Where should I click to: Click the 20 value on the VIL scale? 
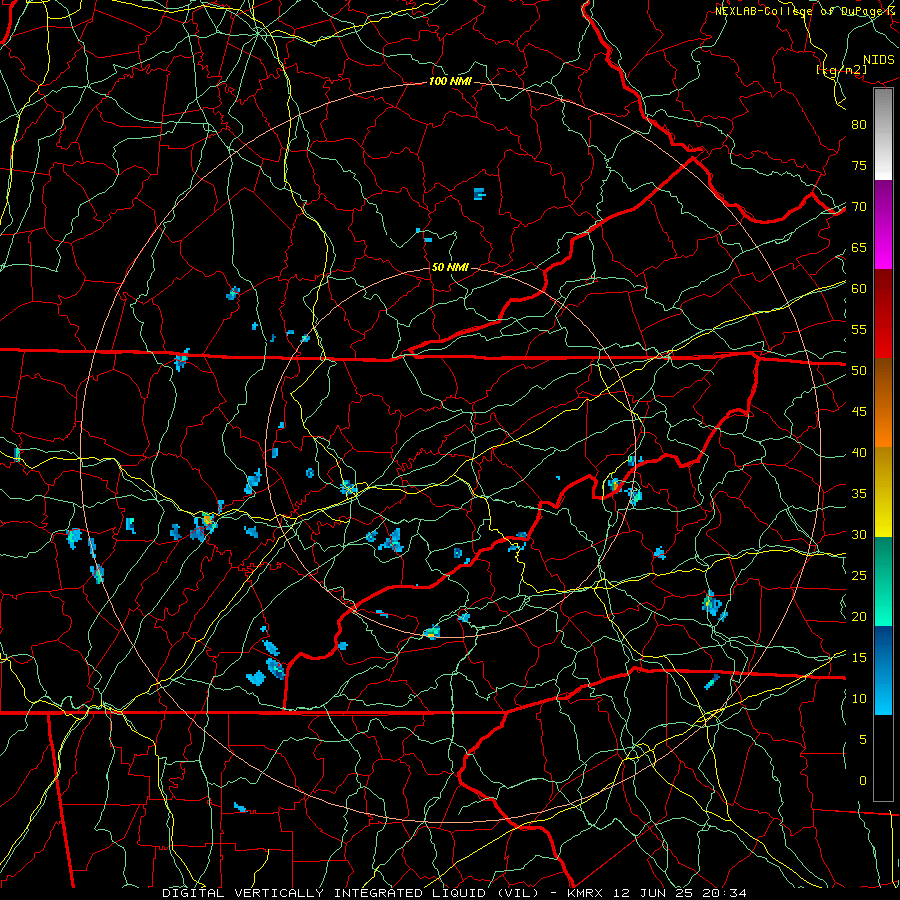coord(859,617)
